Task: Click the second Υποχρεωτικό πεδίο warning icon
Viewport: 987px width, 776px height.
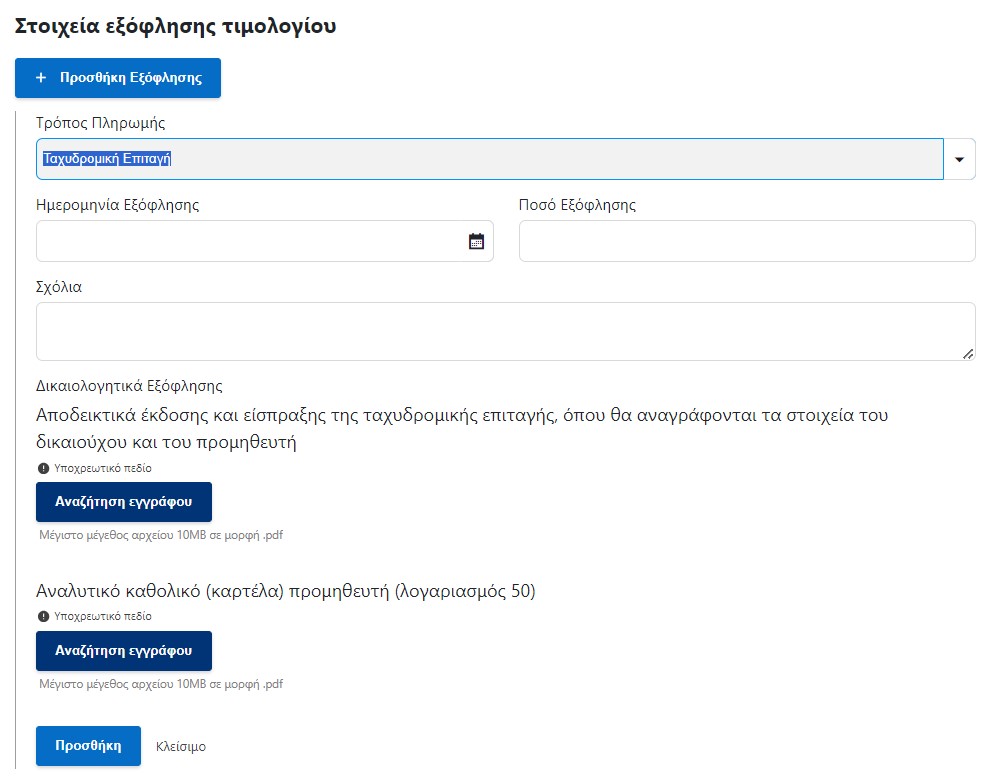Action: click(43, 616)
